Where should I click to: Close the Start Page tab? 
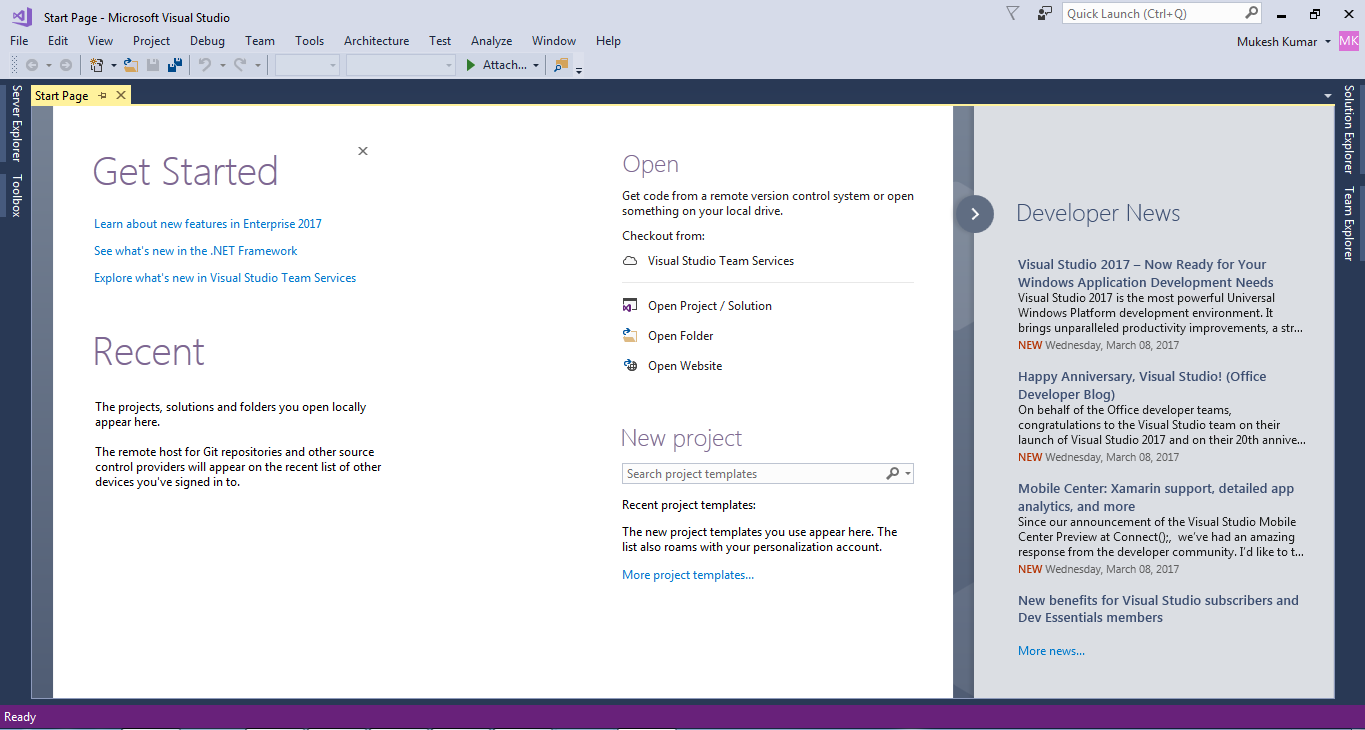121,96
